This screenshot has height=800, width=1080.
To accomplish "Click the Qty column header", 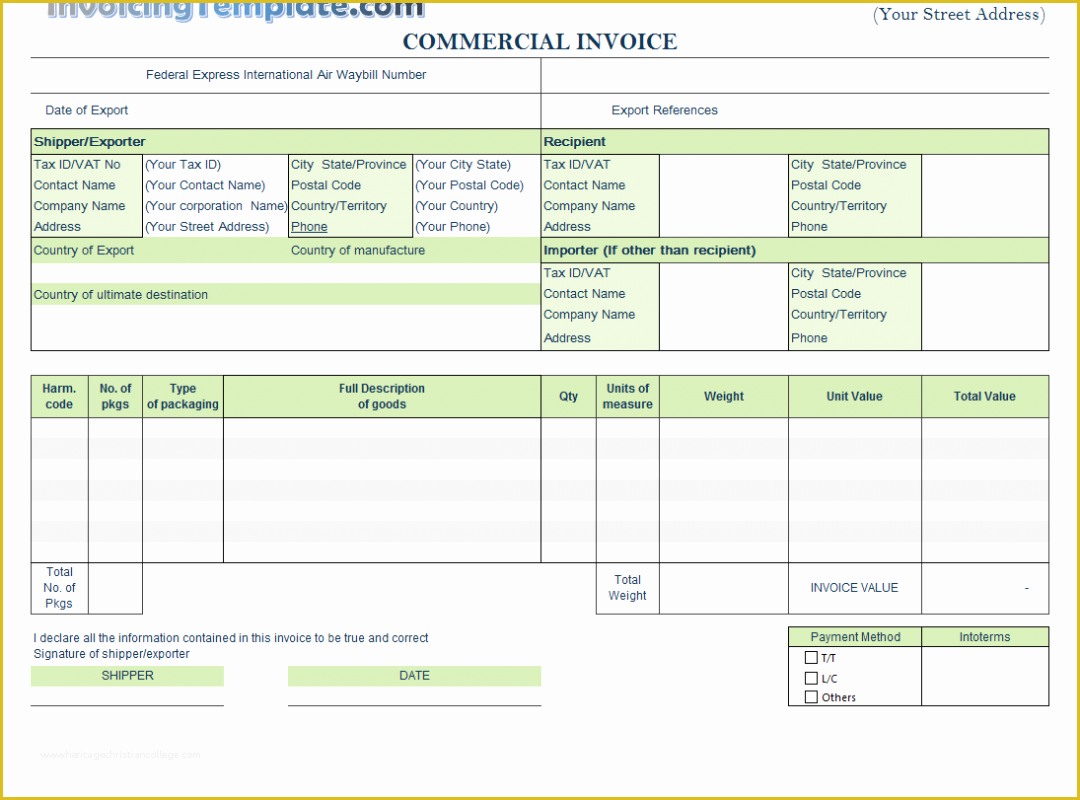I will point(568,396).
